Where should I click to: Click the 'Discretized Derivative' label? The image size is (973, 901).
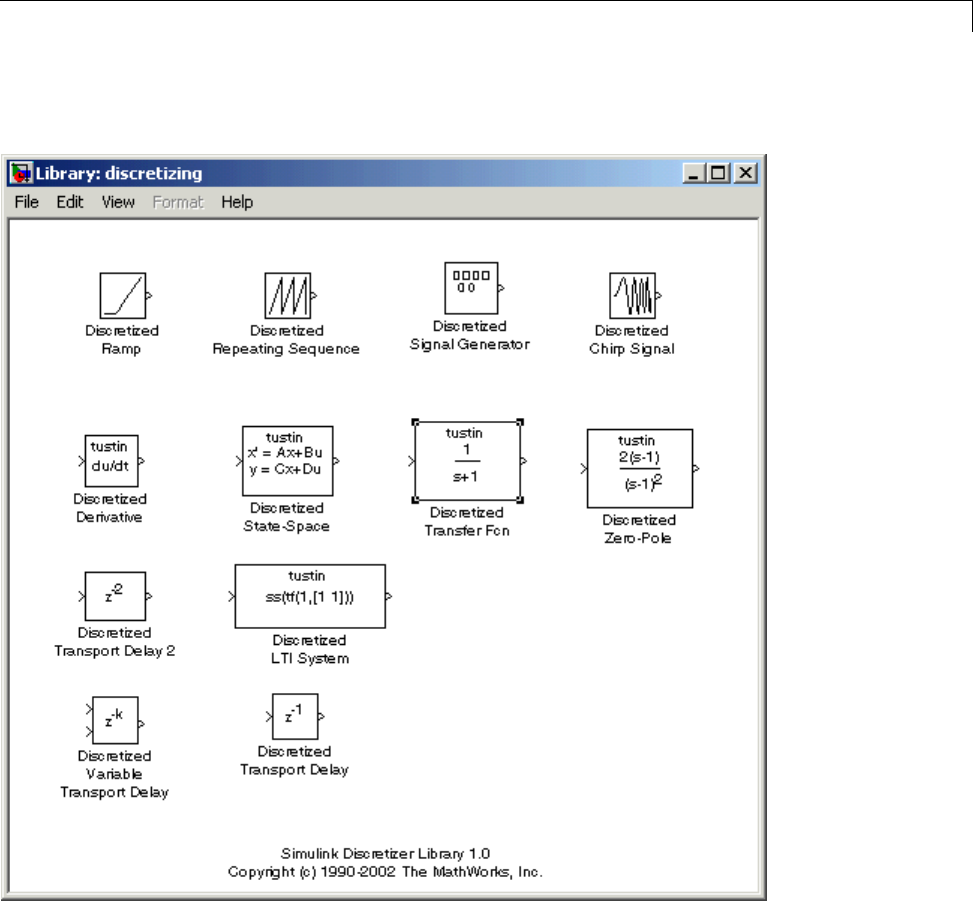pos(110,508)
